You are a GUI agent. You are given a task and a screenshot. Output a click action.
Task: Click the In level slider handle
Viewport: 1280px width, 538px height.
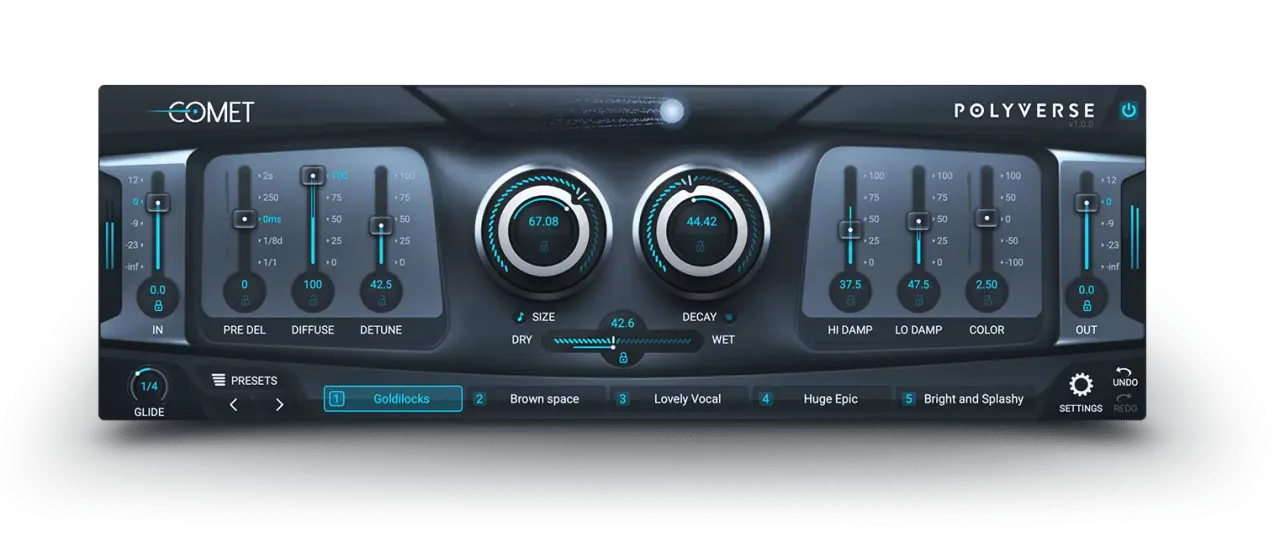pyautogui.click(x=158, y=202)
